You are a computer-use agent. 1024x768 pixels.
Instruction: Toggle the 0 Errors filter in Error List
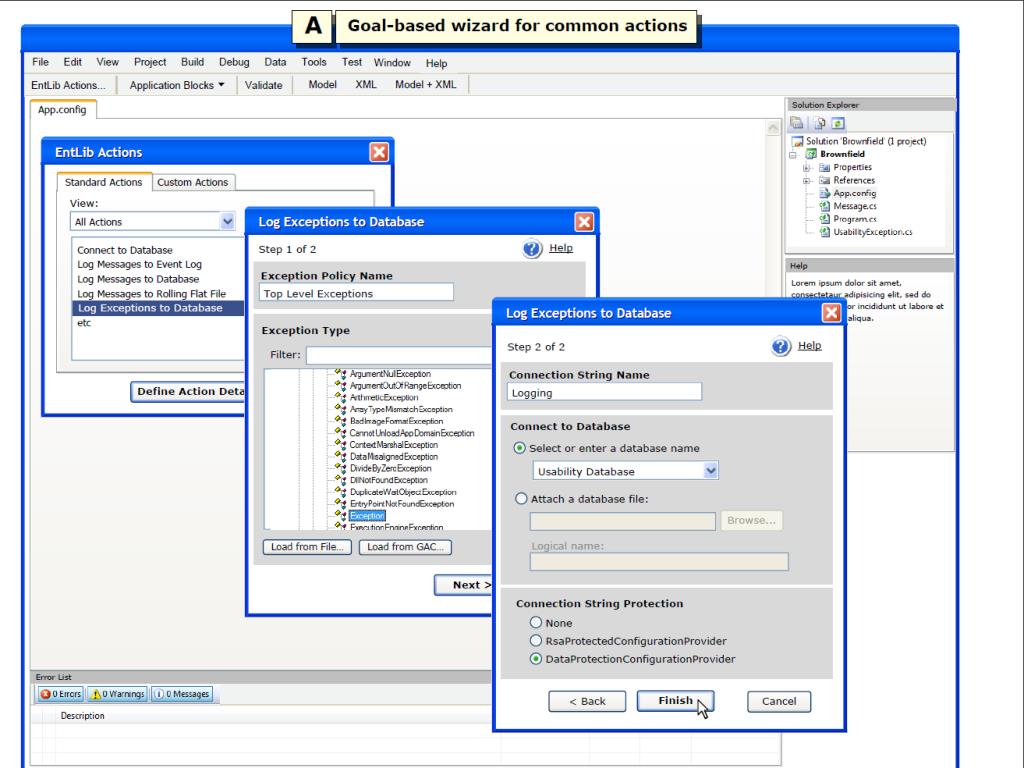point(60,694)
